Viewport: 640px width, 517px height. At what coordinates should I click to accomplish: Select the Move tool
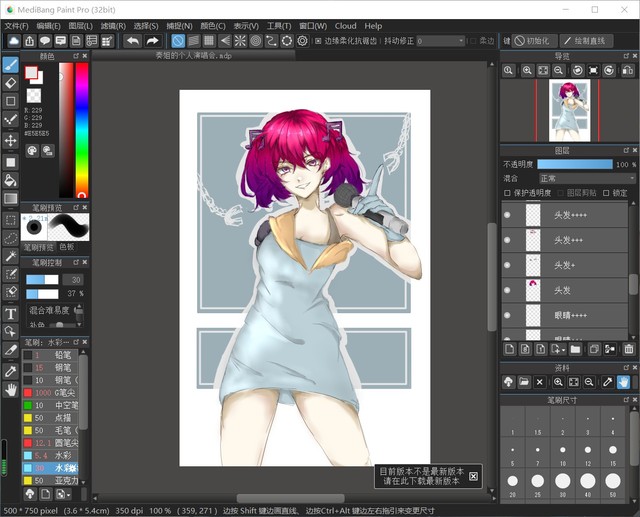[11, 141]
